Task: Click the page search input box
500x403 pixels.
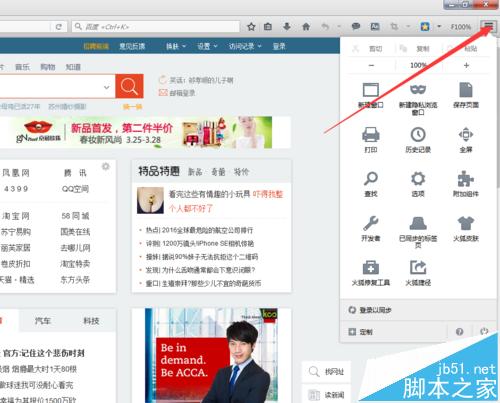Action: click(x=57, y=86)
